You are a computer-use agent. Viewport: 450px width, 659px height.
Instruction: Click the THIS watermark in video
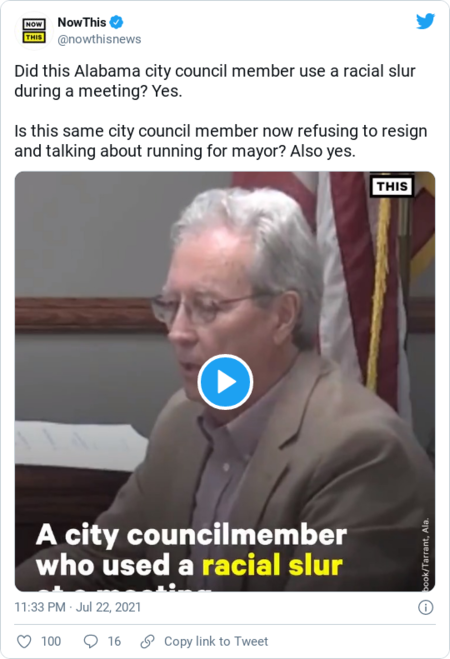point(392,186)
